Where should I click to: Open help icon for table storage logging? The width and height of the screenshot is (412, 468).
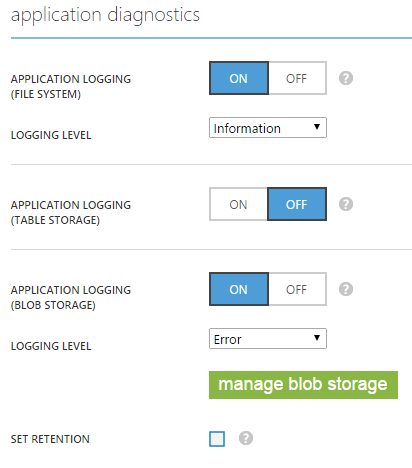click(x=346, y=204)
